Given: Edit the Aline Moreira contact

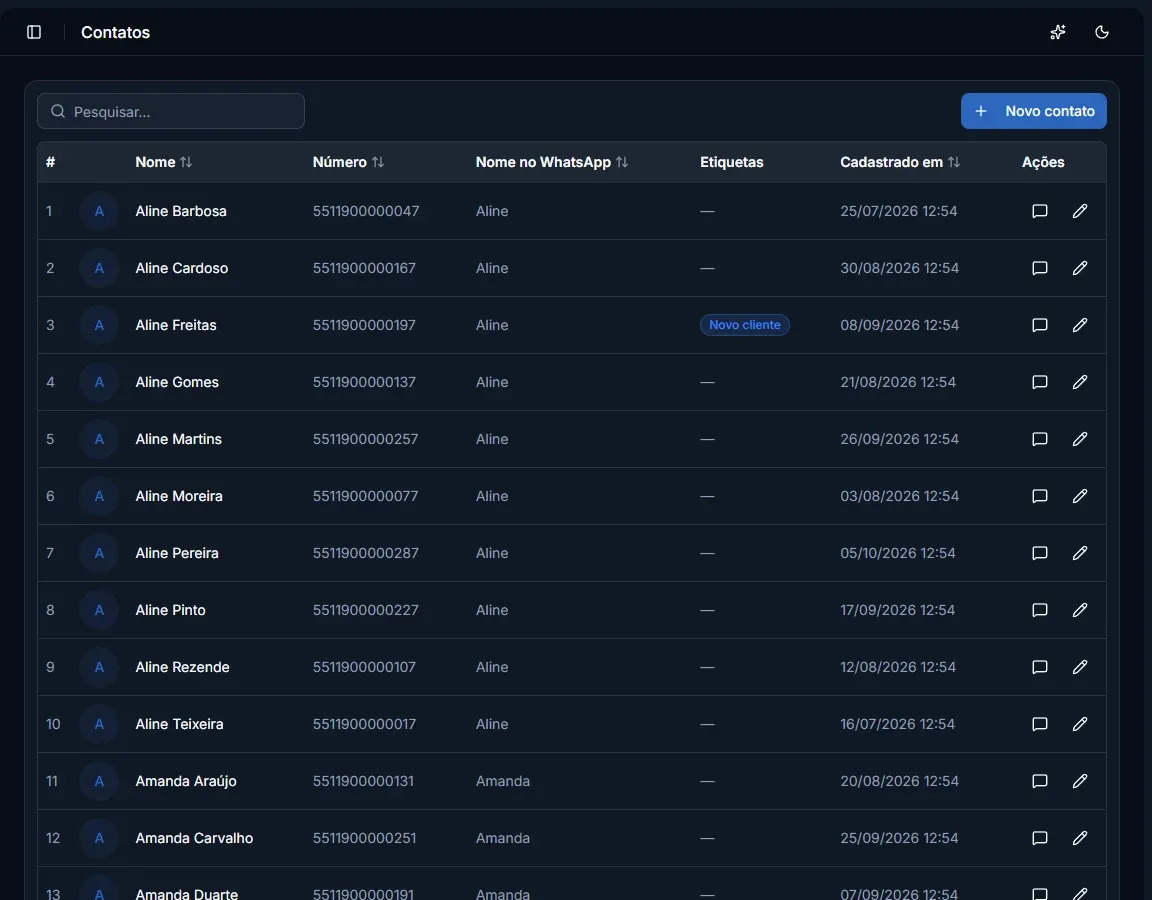Looking at the screenshot, I should (x=1079, y=496).
